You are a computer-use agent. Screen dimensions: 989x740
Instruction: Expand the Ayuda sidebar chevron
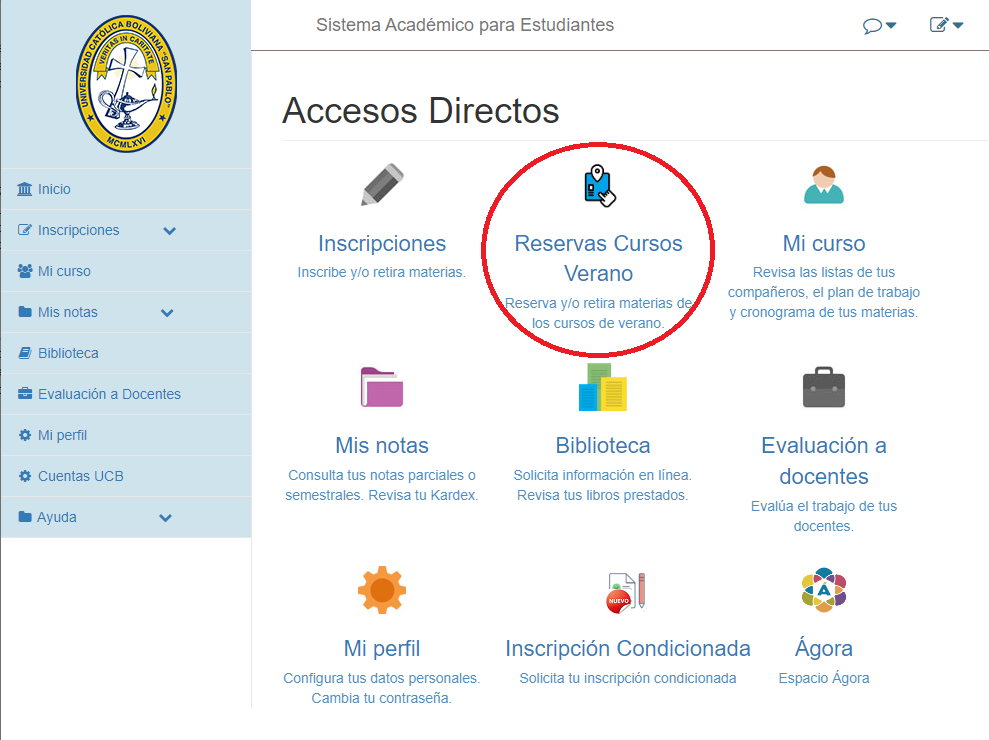(x=166, y=518)
